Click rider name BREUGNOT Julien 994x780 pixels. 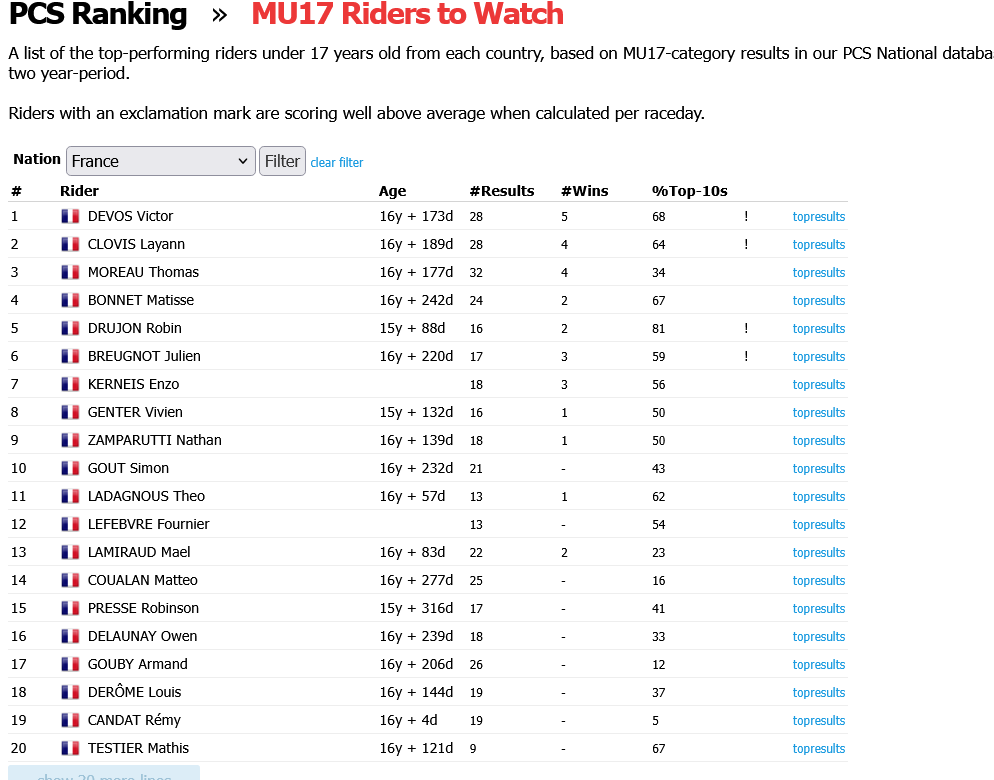(x=144, y=356)
